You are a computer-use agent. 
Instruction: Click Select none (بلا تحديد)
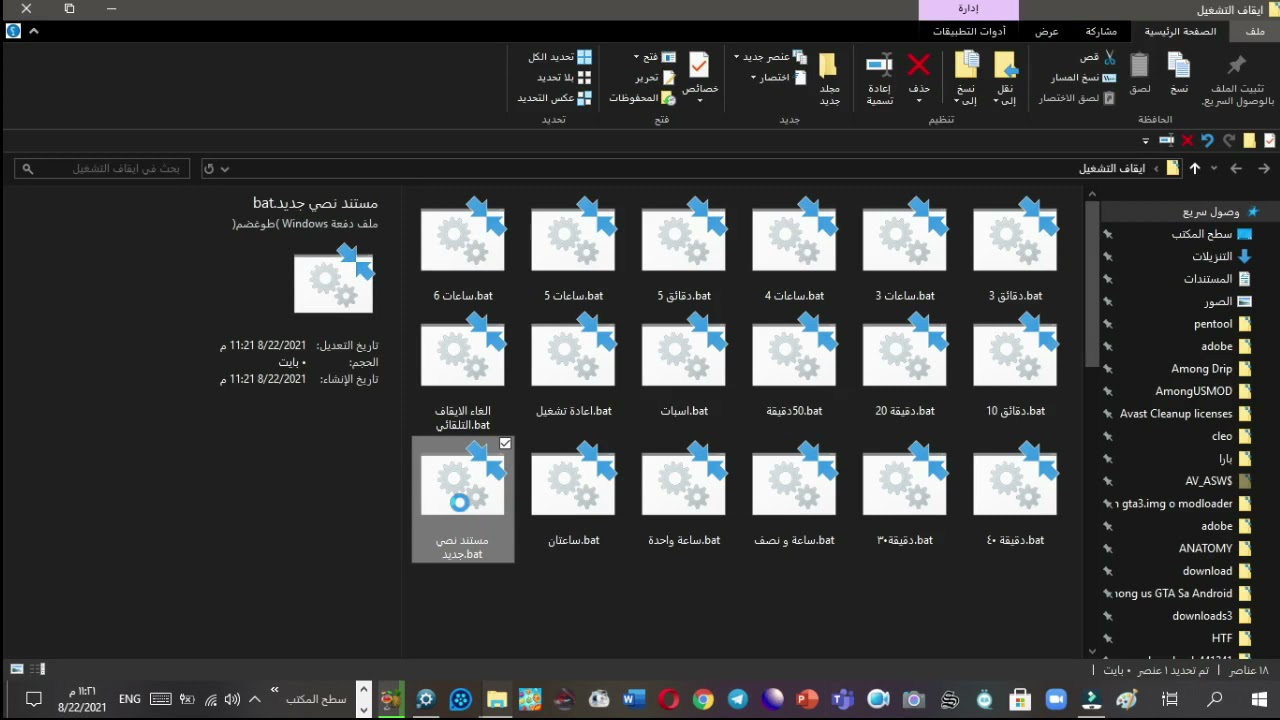coord(564,77)
